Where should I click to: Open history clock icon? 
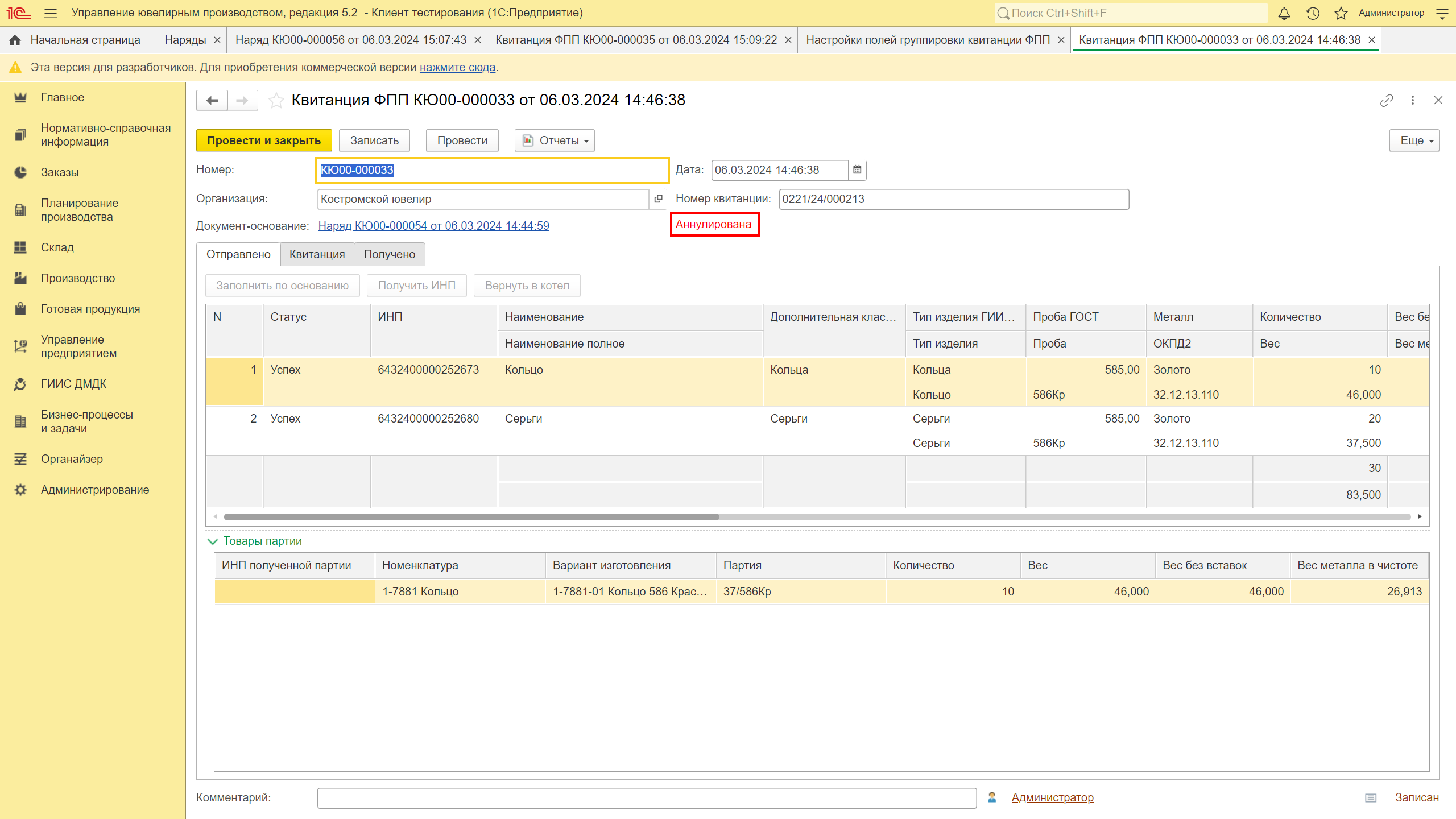(x=1313, y=13)
